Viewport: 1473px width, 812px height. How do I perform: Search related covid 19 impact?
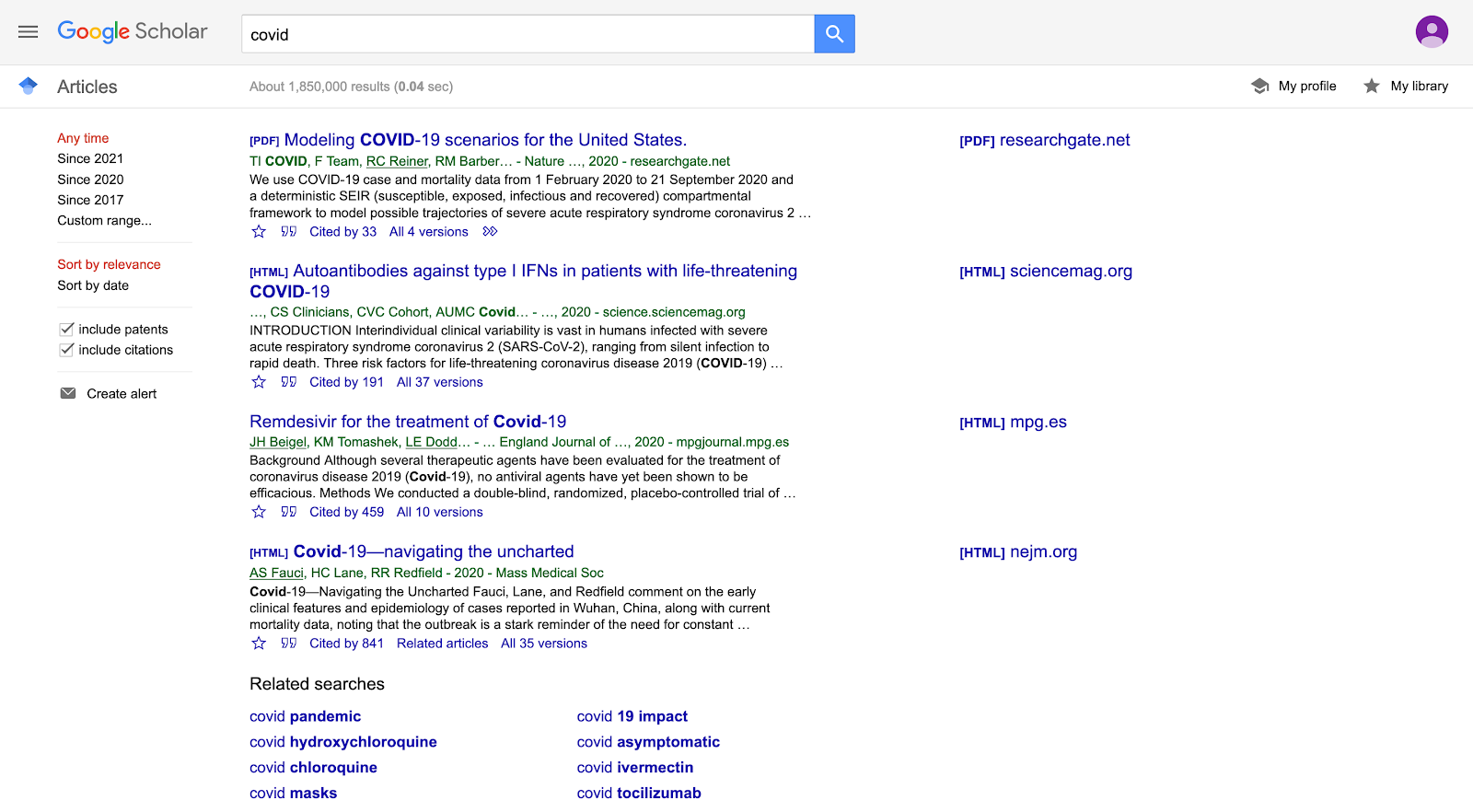pos(632,716)
